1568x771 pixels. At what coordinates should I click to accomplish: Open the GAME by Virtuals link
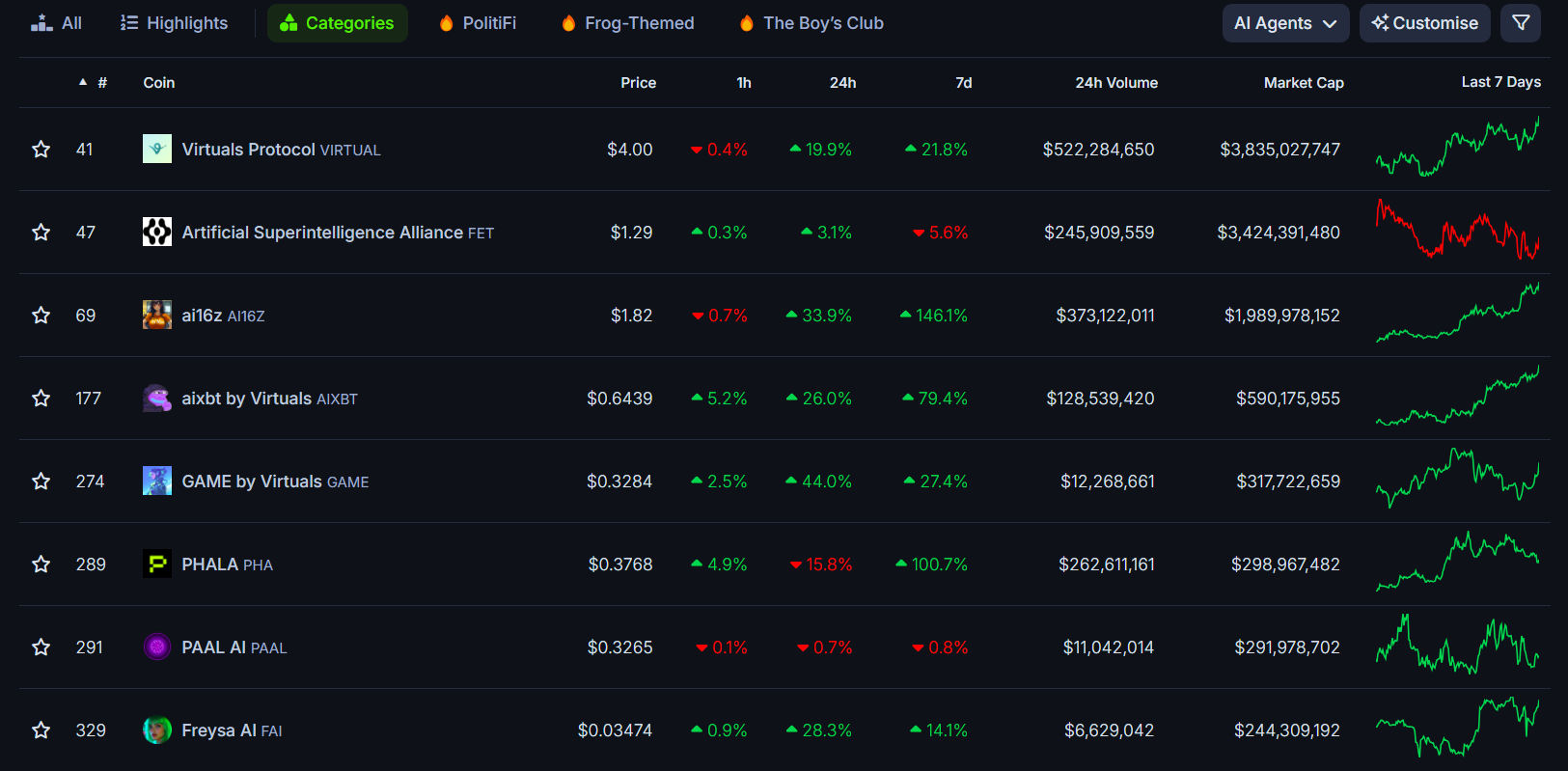tap(275, 482)
